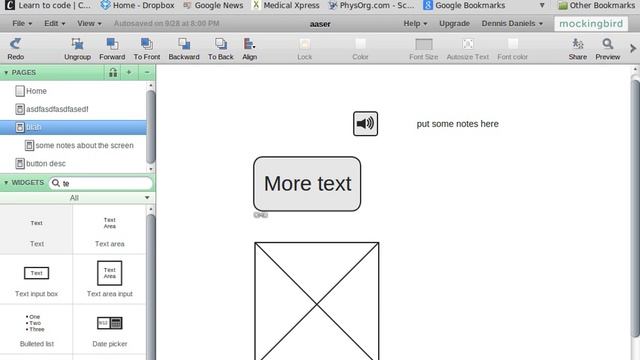Open the View menu
The image size is (640, 360).
[x=89, y=23]
